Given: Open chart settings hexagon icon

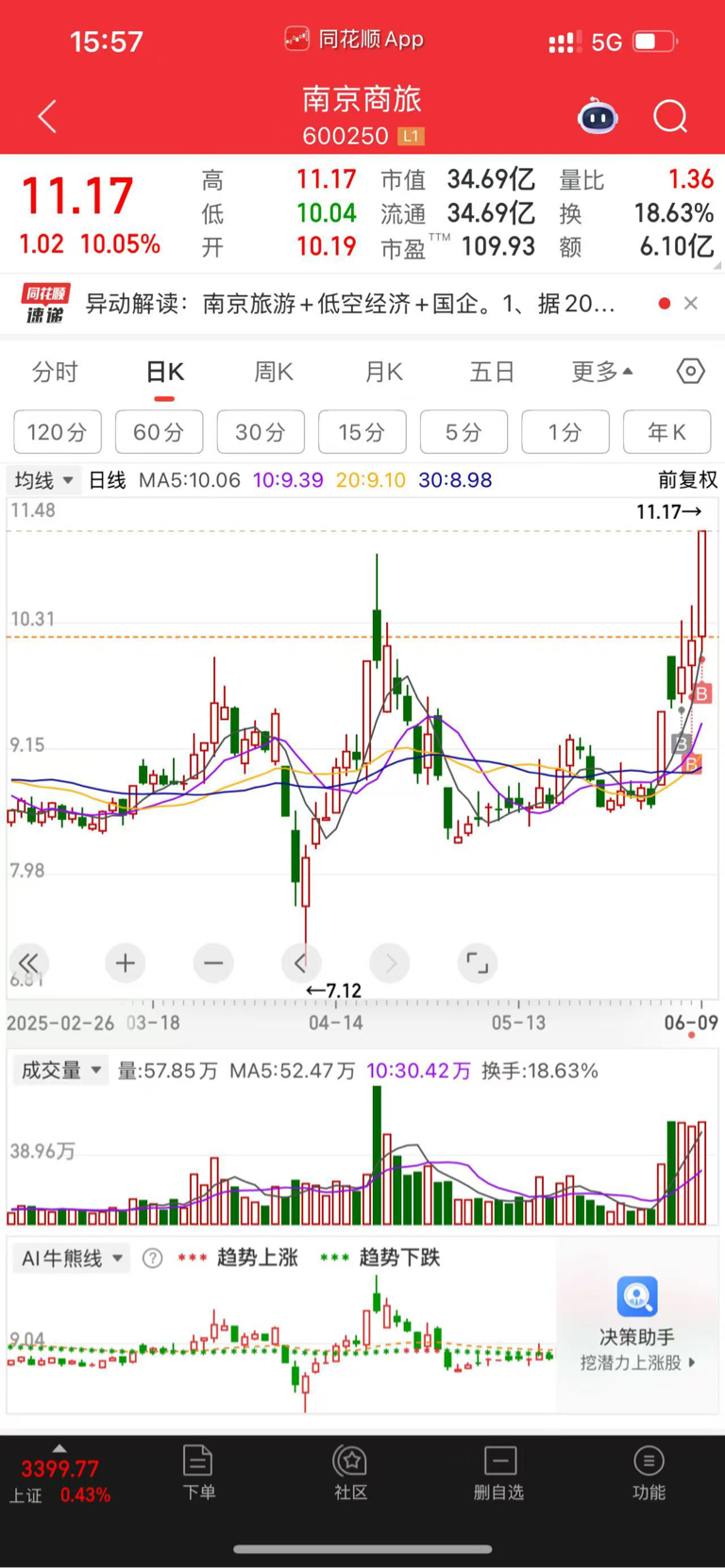Looking at the screenshot, I should pos(691,372).
